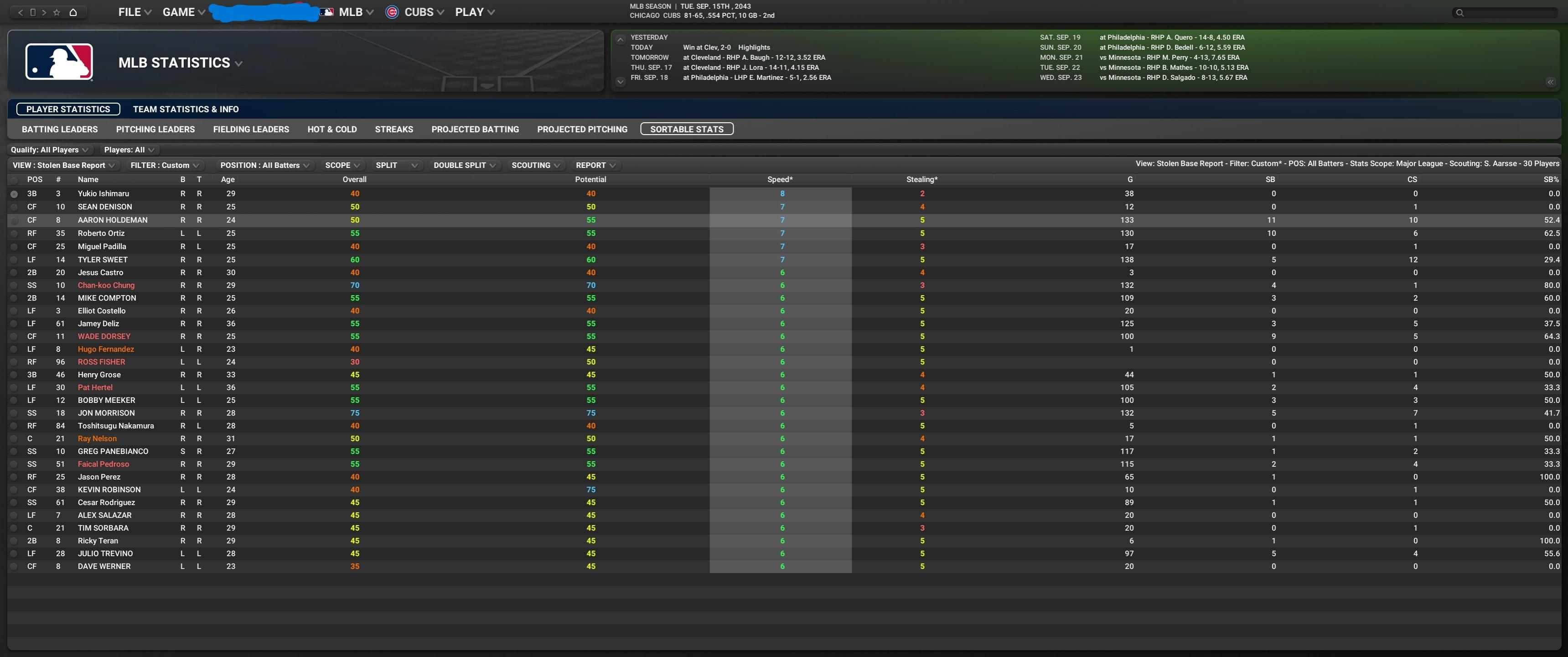Select the radio button for Roberto Ortiz
This screenshot has height=657, width=1568.
pyautogui.click(x=14, y=234)
